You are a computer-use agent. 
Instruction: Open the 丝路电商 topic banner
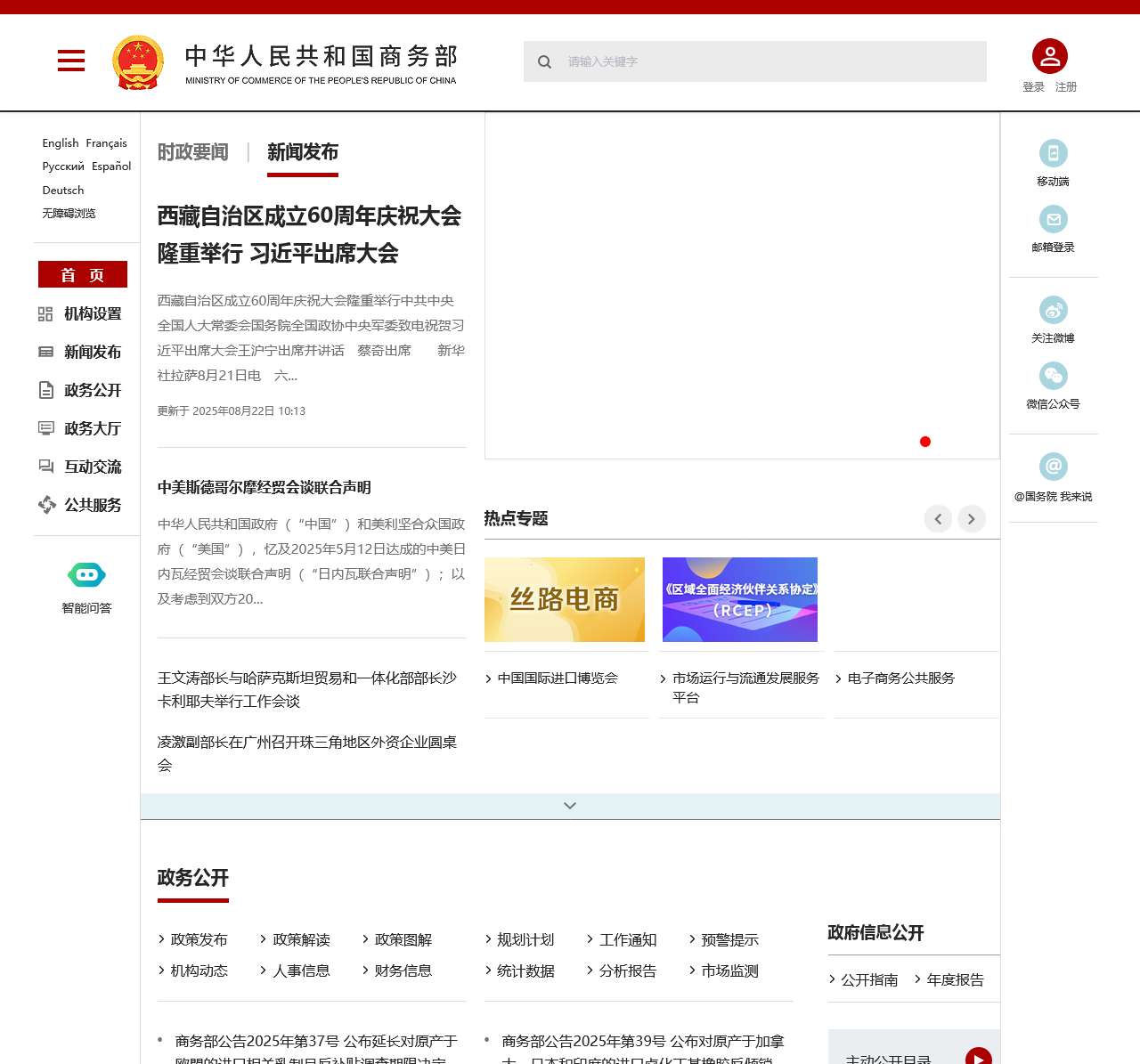(565, 599)
